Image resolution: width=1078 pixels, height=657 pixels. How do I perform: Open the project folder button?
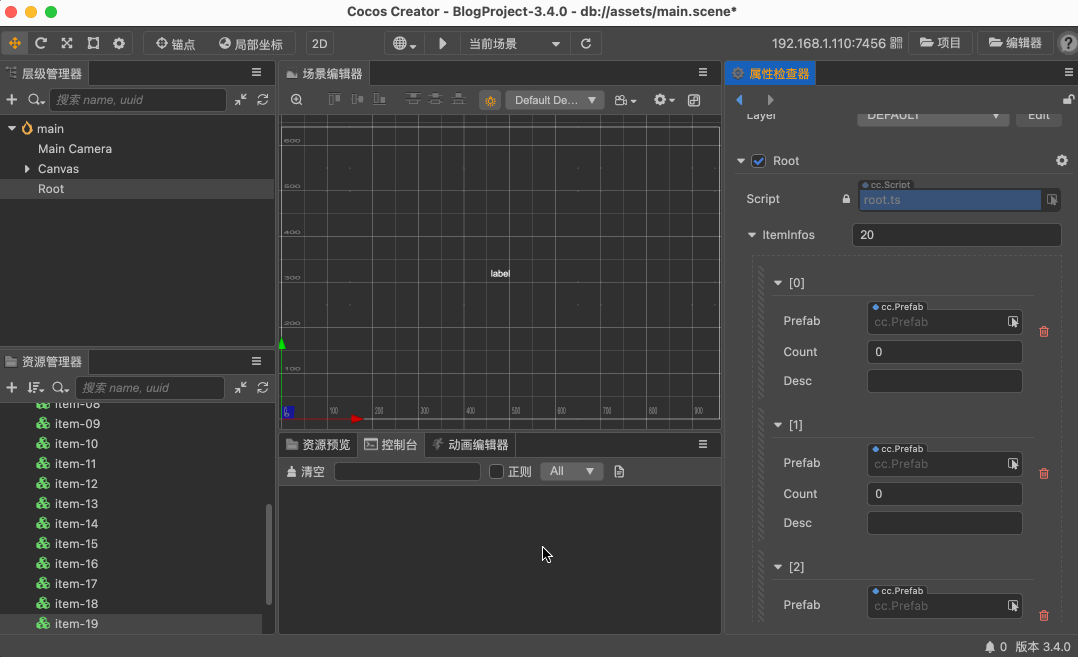[940, 43]
